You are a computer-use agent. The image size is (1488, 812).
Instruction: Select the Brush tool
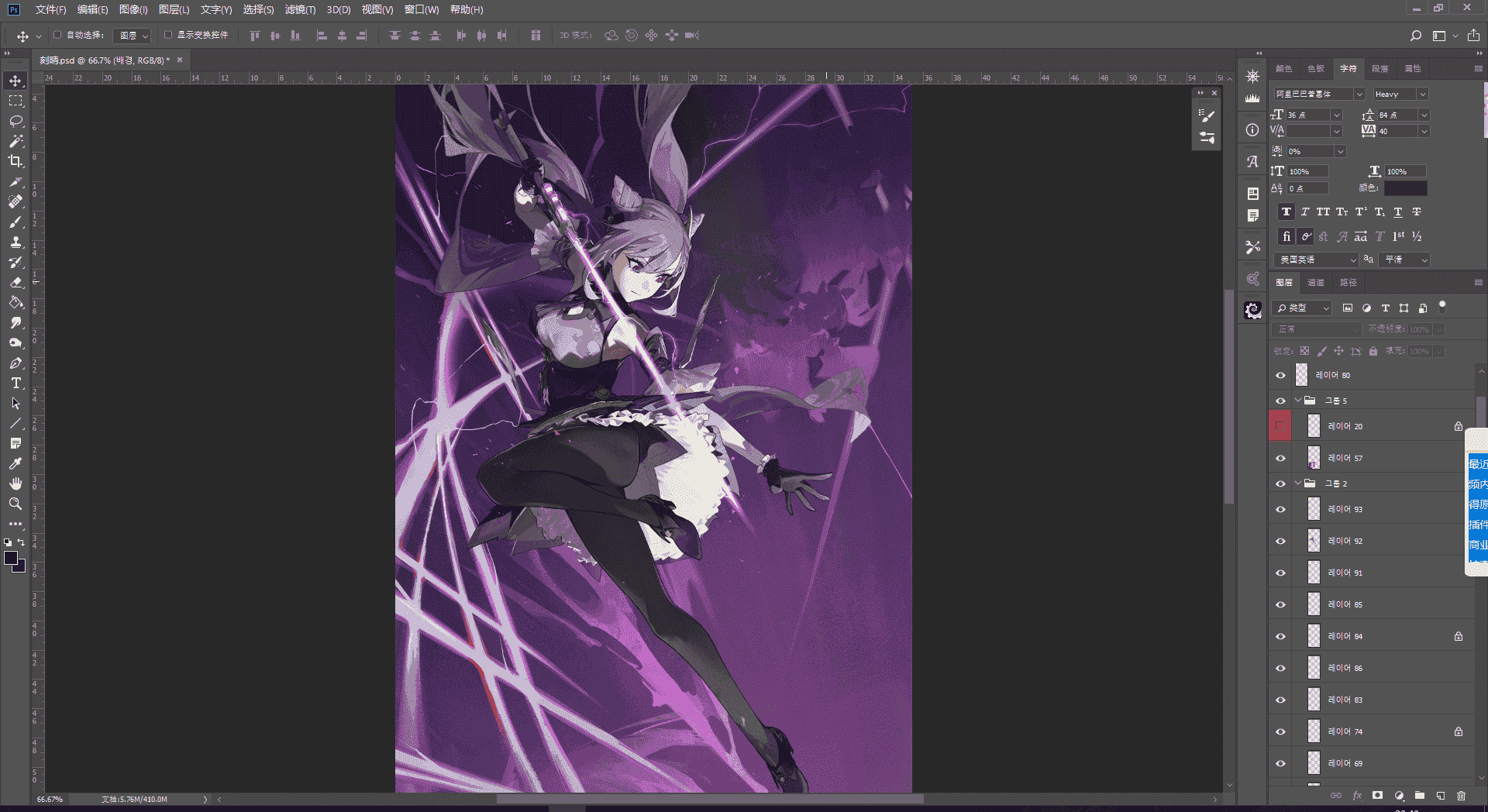(15, 222)
